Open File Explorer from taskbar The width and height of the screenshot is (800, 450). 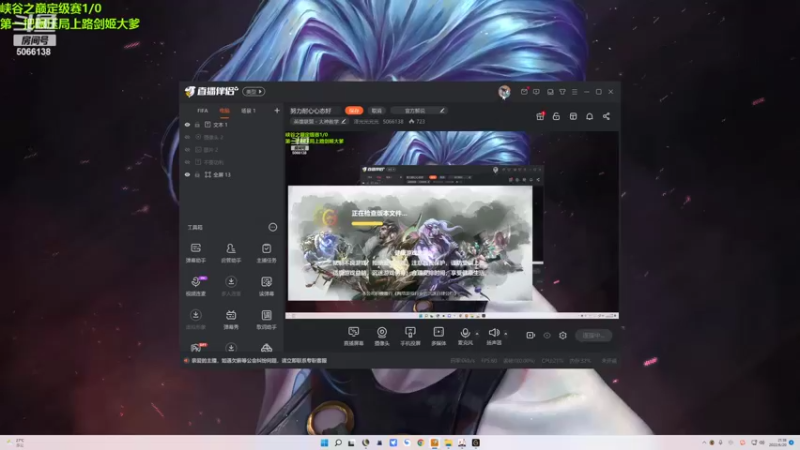click(448, 442)
